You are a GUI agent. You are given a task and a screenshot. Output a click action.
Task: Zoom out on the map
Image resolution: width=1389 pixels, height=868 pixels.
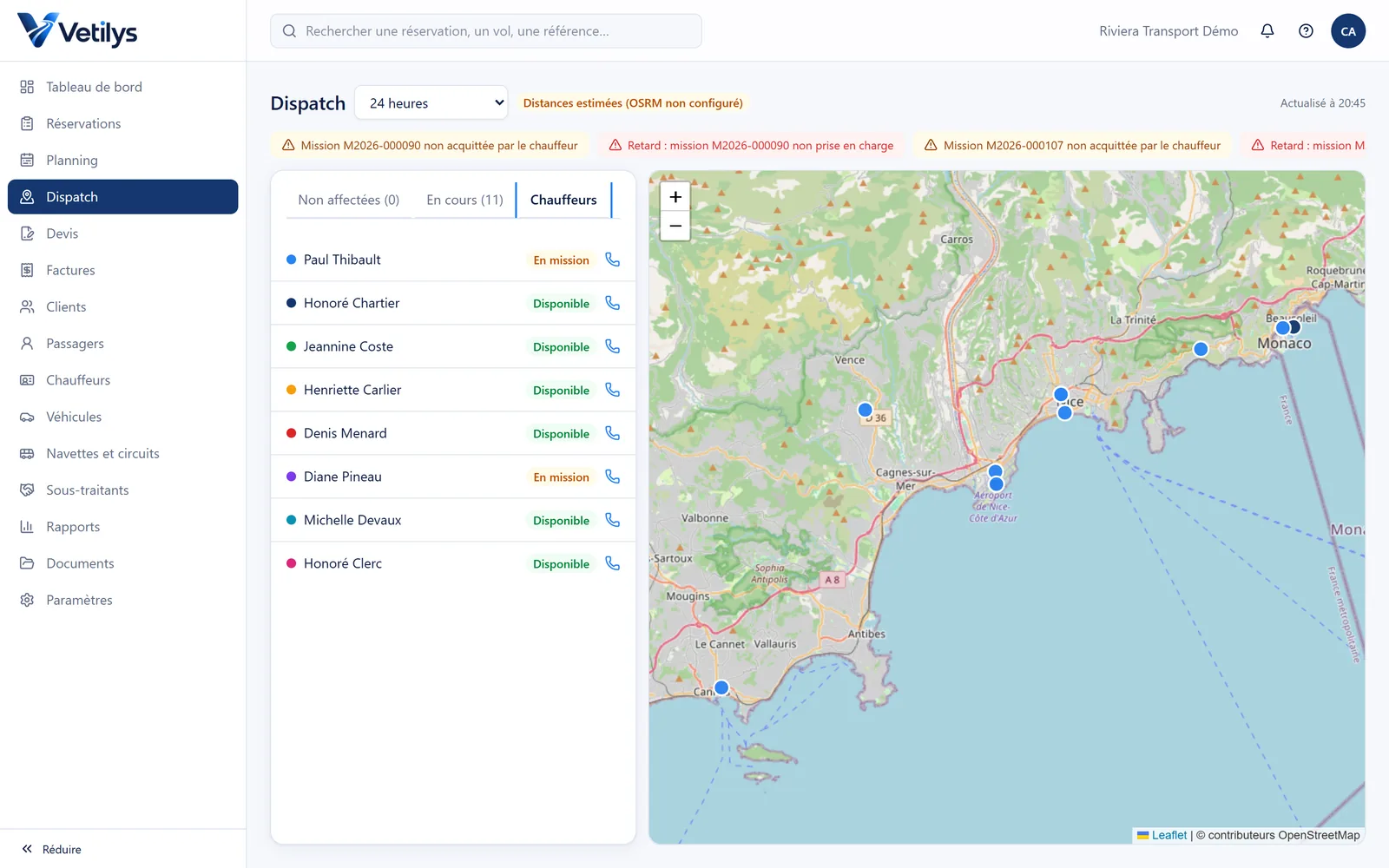[x=675, y=226]
